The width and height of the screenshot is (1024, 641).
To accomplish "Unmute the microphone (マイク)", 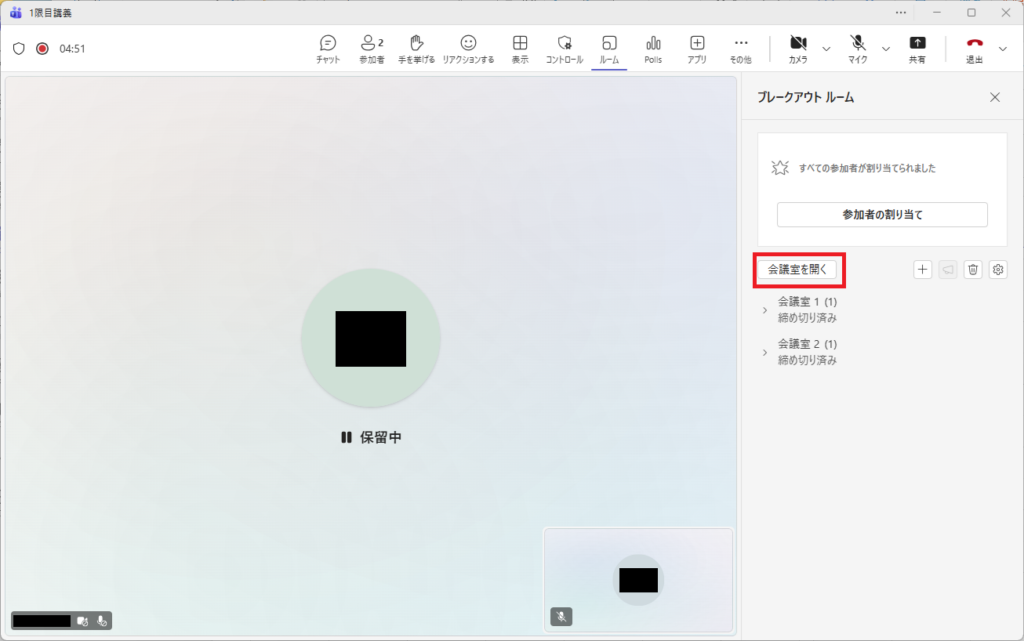I will point(858,48).
